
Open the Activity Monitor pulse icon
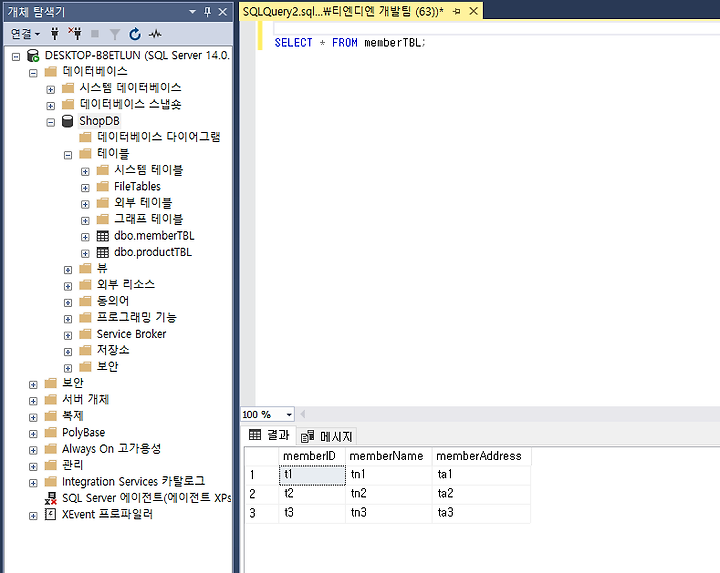click(155, 34)
